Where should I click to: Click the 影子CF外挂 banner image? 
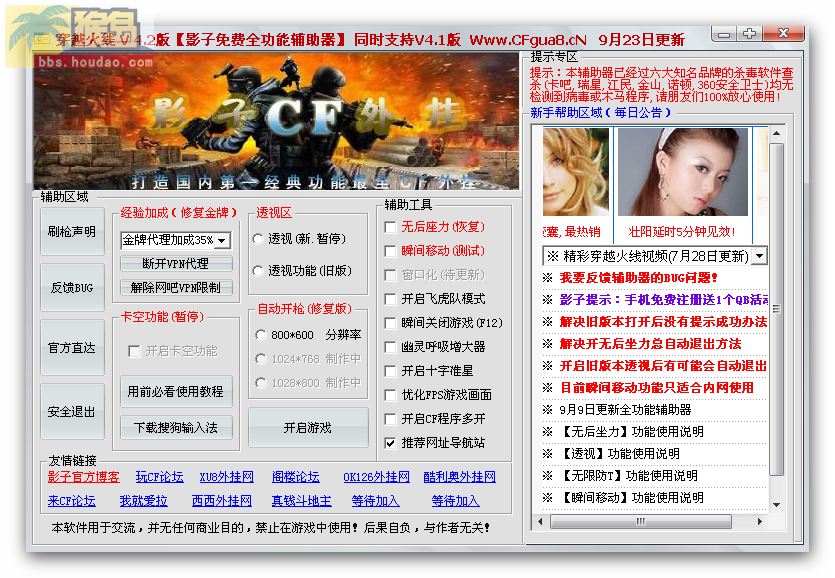(x=276, y=121)
